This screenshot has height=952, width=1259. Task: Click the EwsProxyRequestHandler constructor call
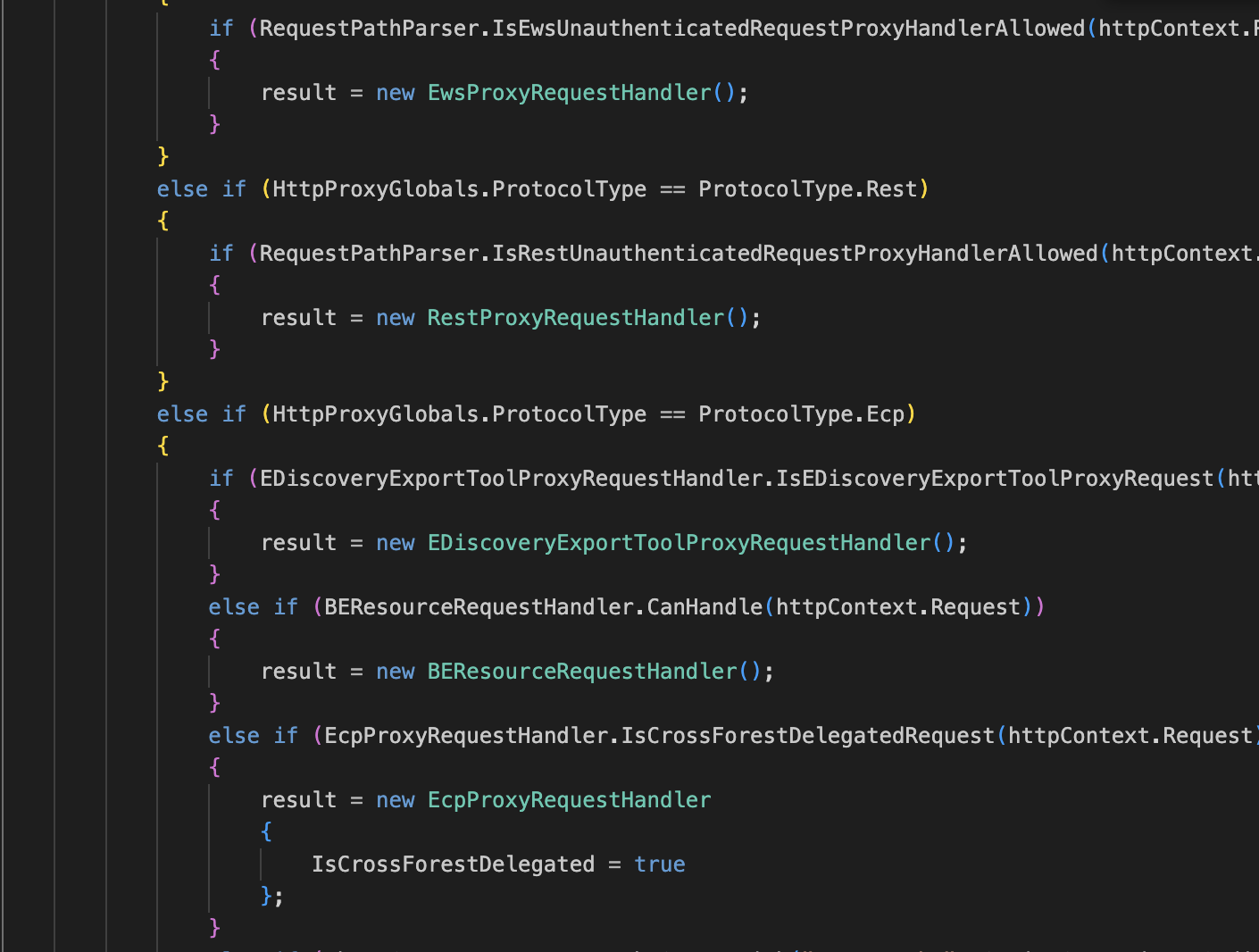pos(569,93)
